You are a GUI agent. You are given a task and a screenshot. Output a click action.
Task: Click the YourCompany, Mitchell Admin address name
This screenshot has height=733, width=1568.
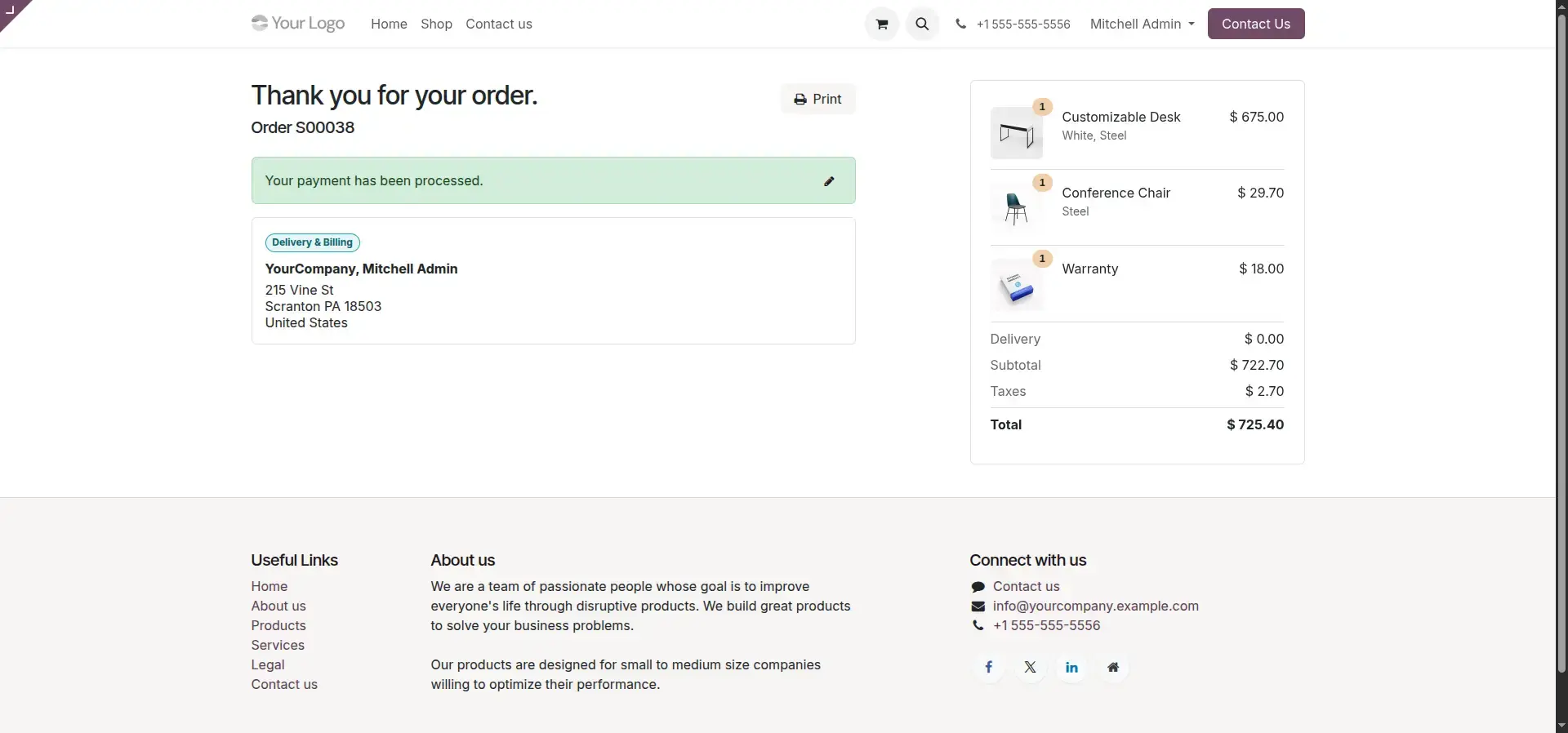pos(362,269)
